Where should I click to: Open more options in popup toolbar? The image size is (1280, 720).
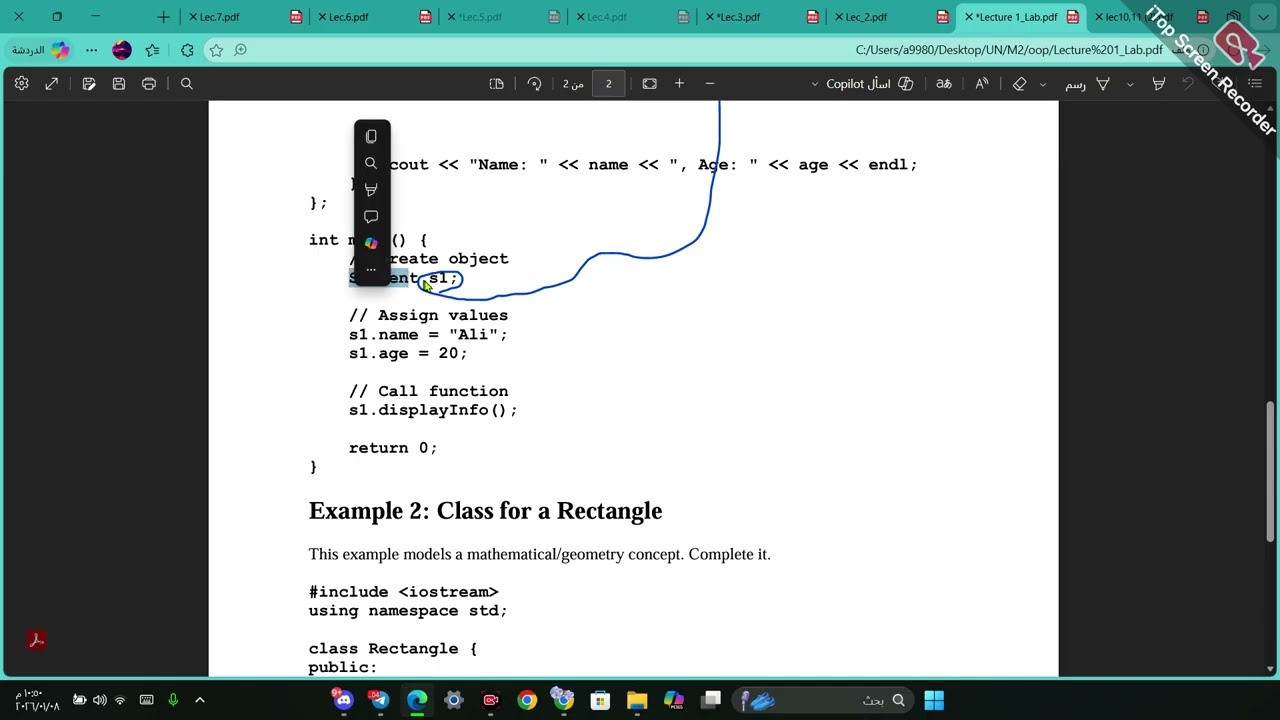371,269
